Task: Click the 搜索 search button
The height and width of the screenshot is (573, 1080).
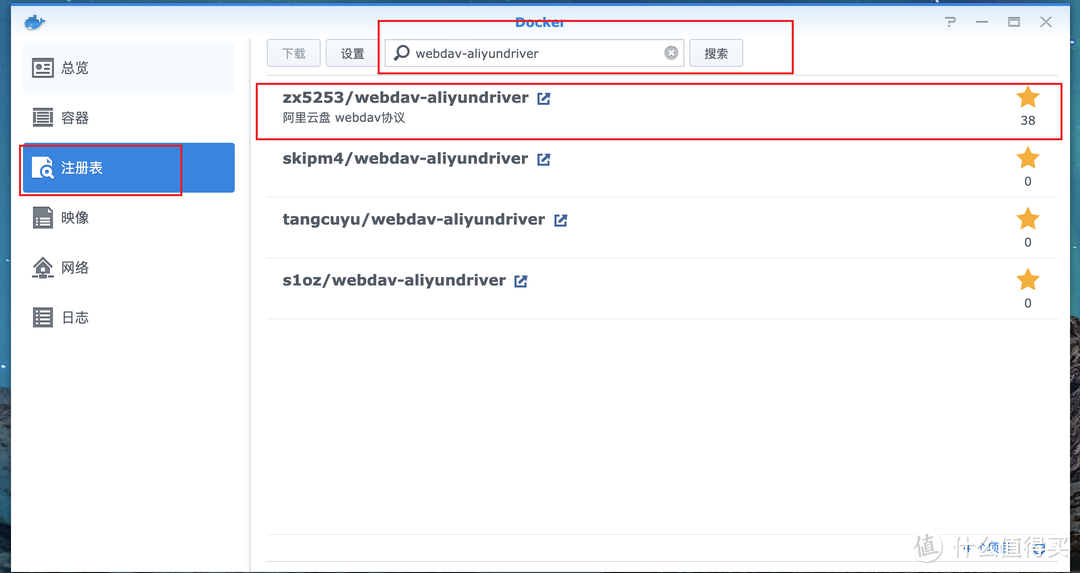Action: click(x=716, y=53)
